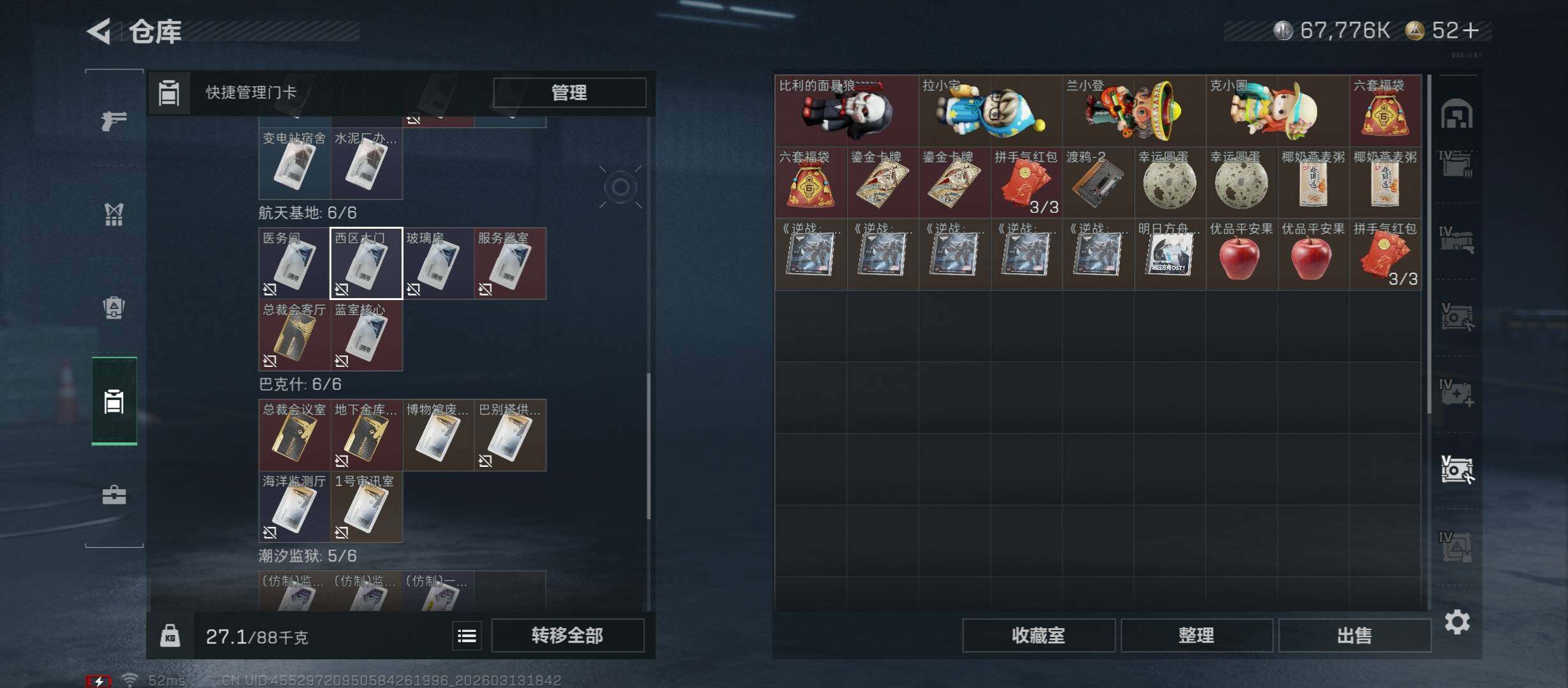Open the weapons category in the left sidebar
Image resolution: width=1568 pixels, height=688 pixels.
point(114,120)
